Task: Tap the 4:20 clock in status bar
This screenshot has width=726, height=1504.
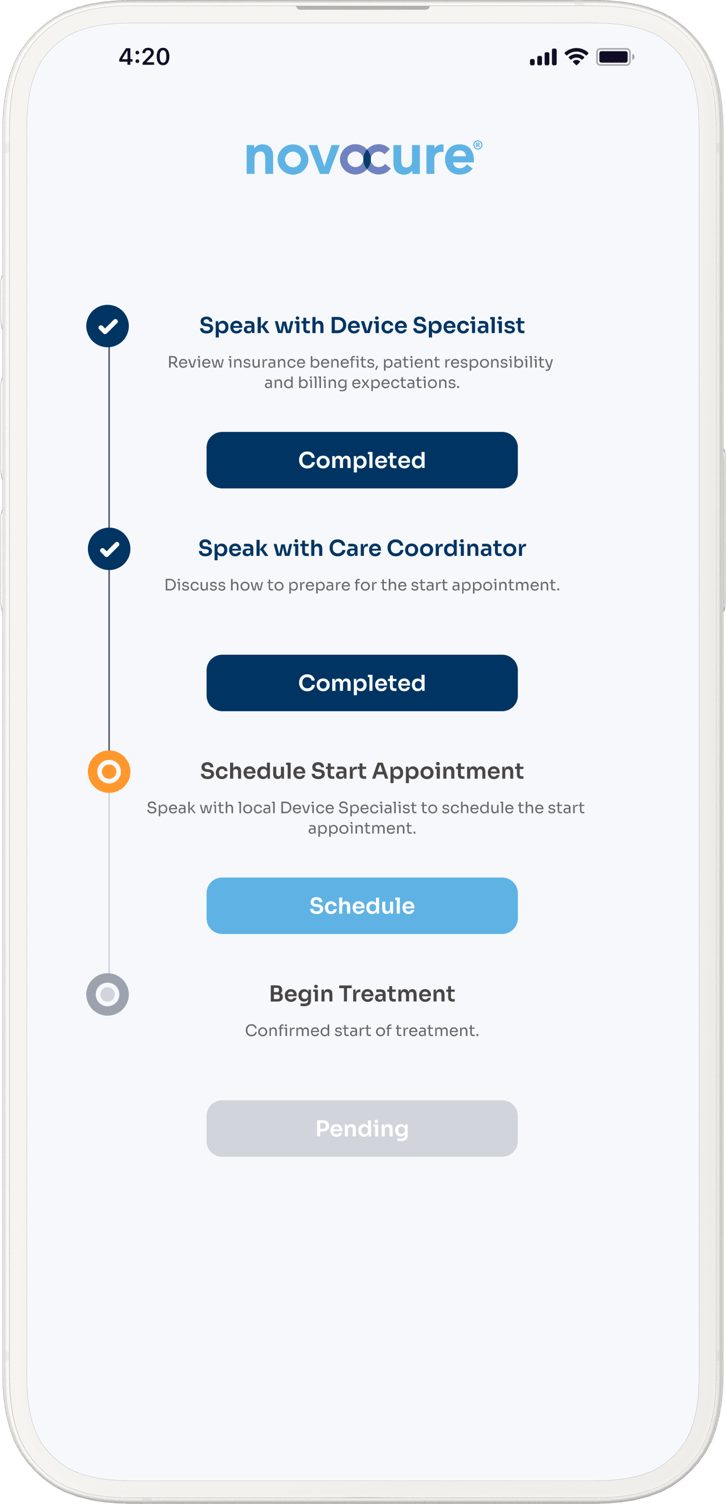Action: coord(144,57)
